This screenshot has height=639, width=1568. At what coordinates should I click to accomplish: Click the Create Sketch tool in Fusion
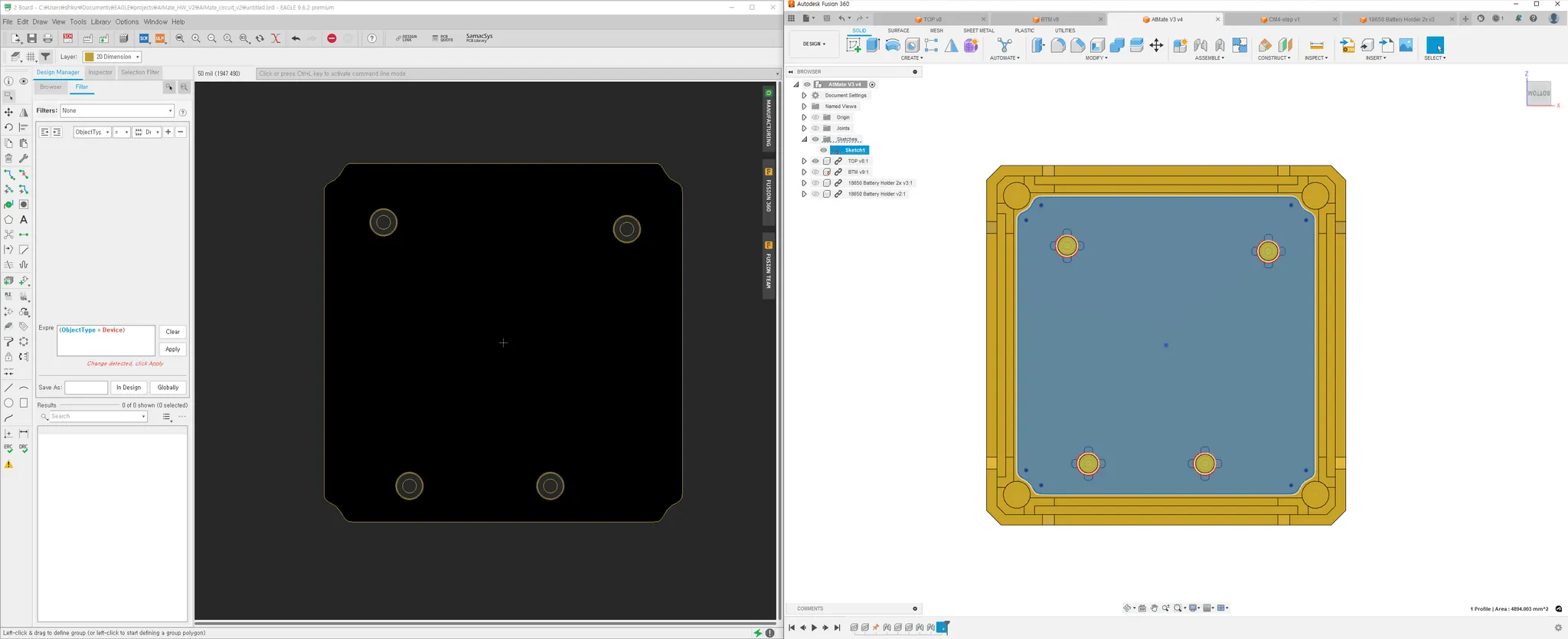click(x=853, y=45)
